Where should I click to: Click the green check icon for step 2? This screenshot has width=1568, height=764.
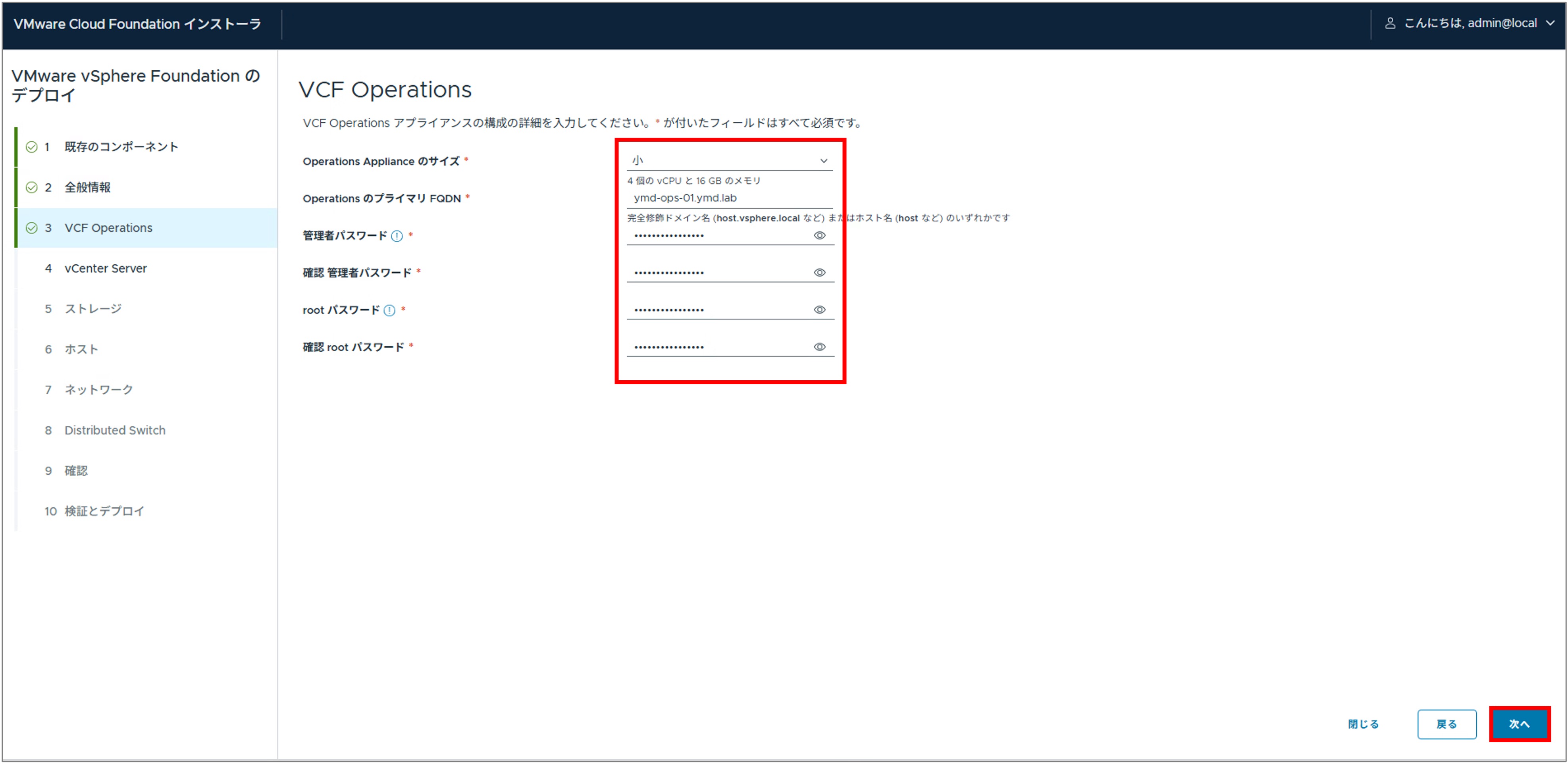click(32, 187)
